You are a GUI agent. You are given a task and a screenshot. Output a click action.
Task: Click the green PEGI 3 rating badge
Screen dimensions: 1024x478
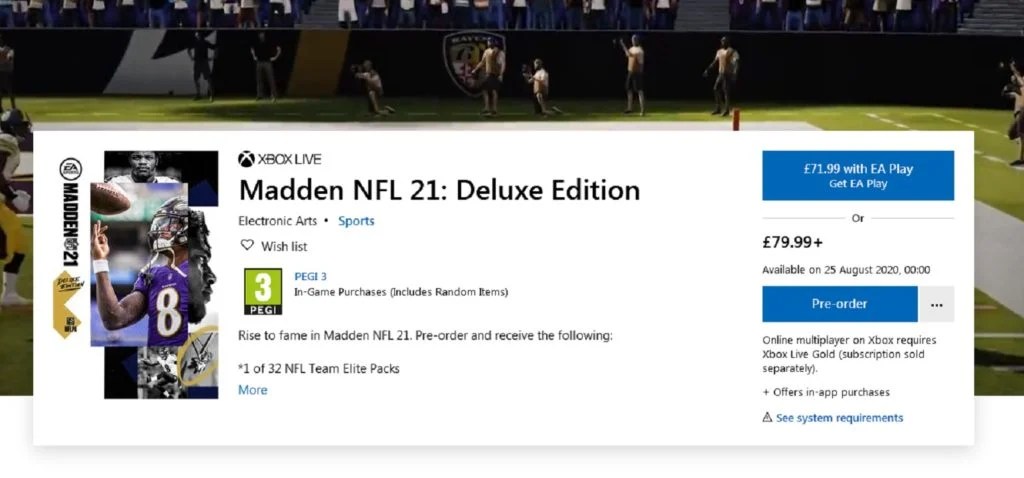pyautogui.click(x=263, y=291)
